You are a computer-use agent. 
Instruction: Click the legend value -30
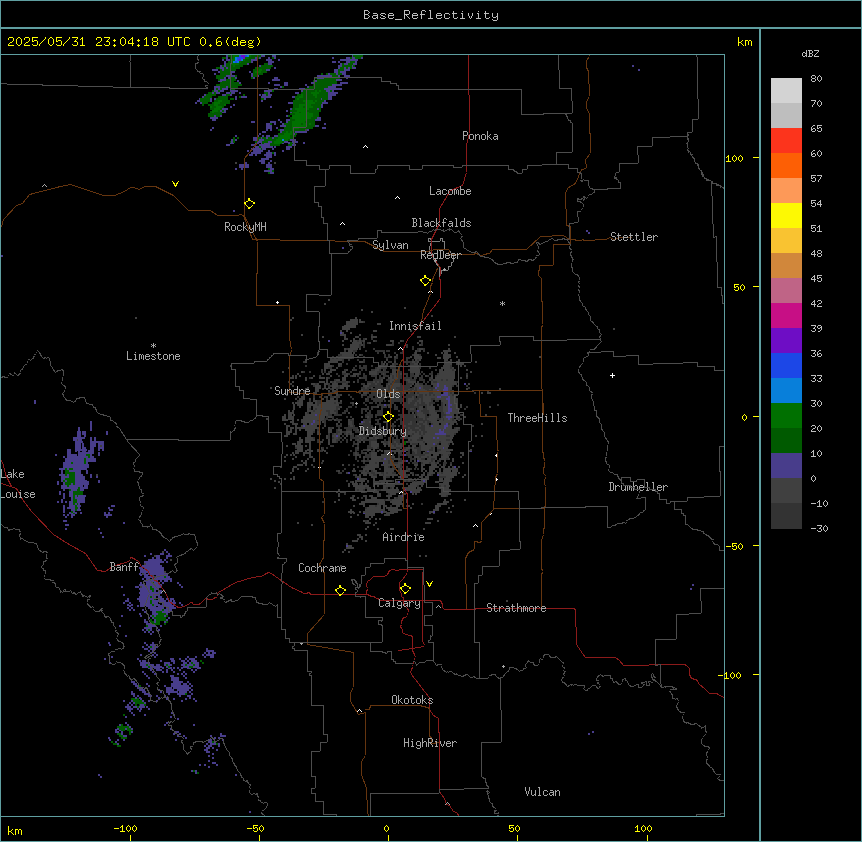point(819,528)
